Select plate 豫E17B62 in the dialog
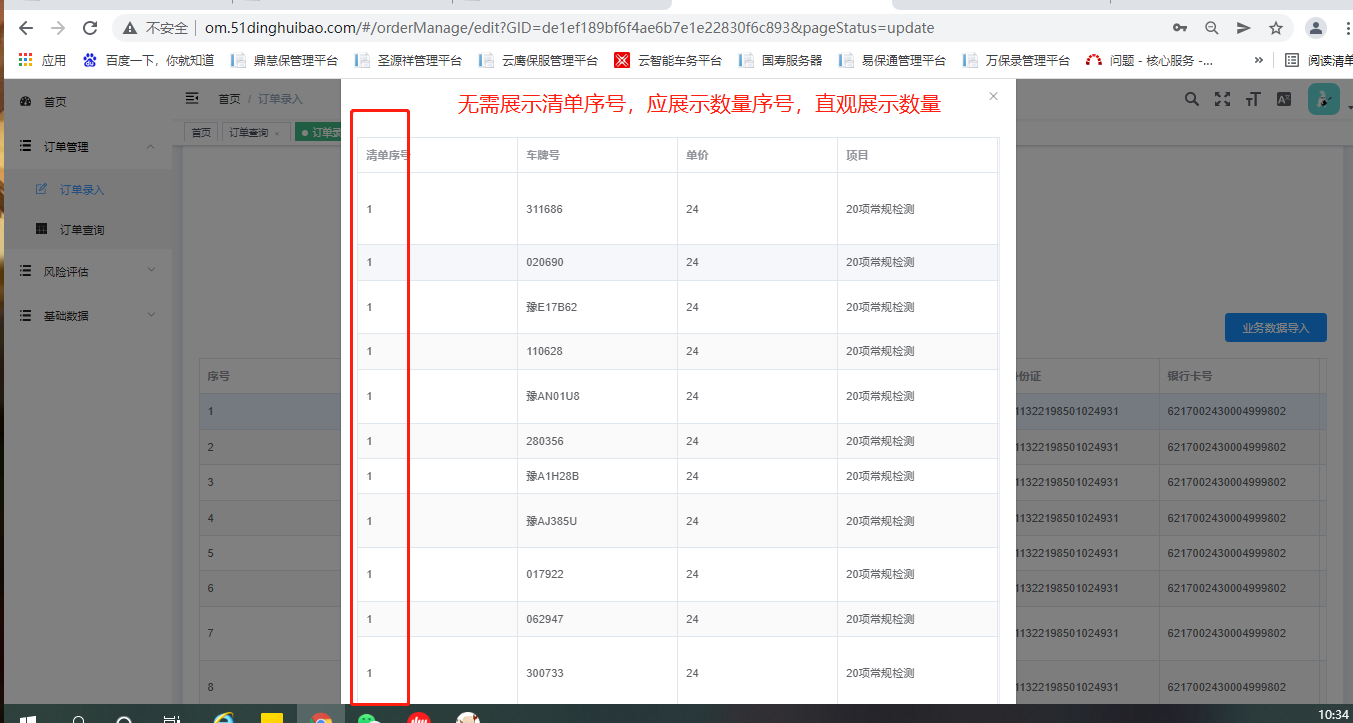The height and width of the screenshot is (723, 1353). point(551,307)
